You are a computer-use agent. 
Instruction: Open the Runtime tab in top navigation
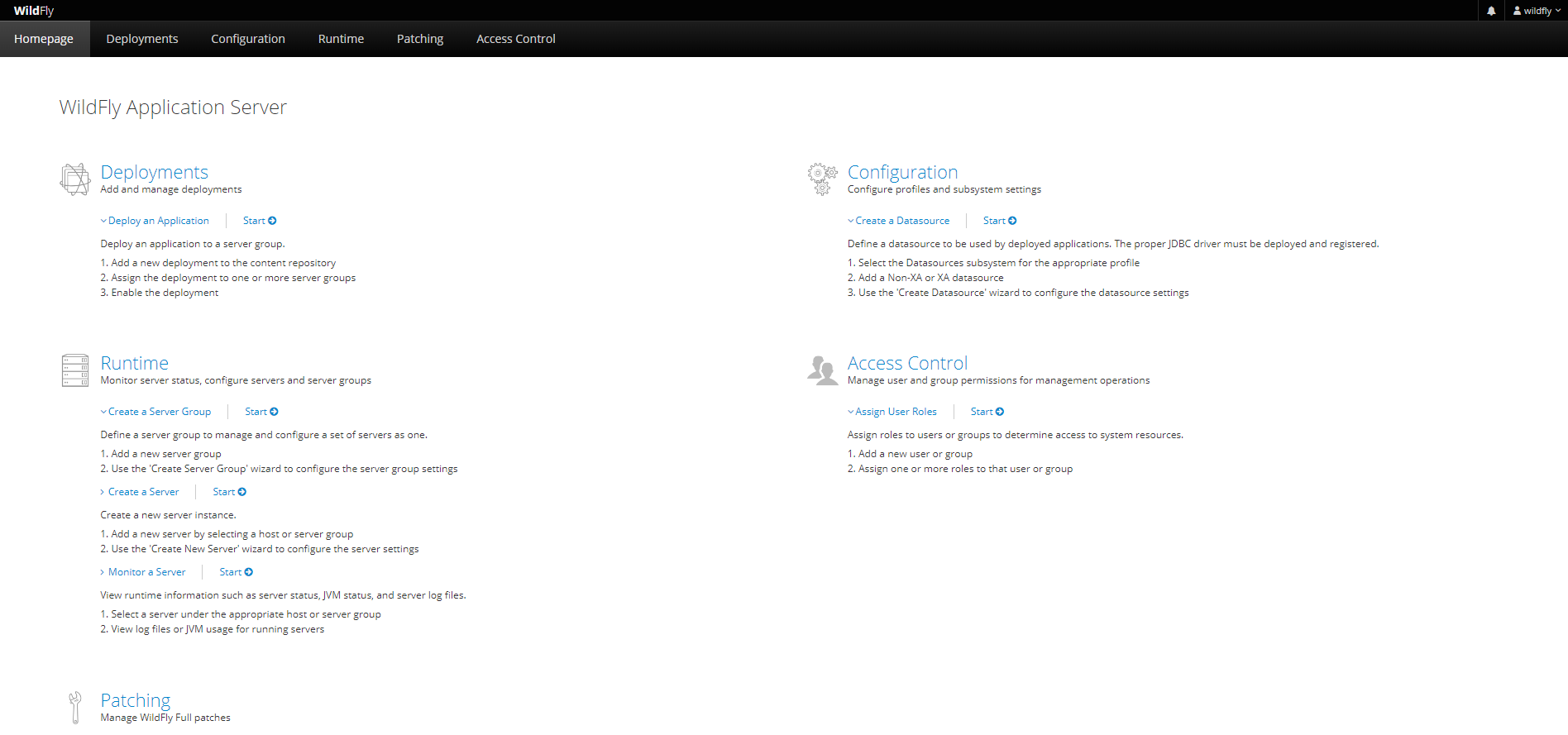341,39
